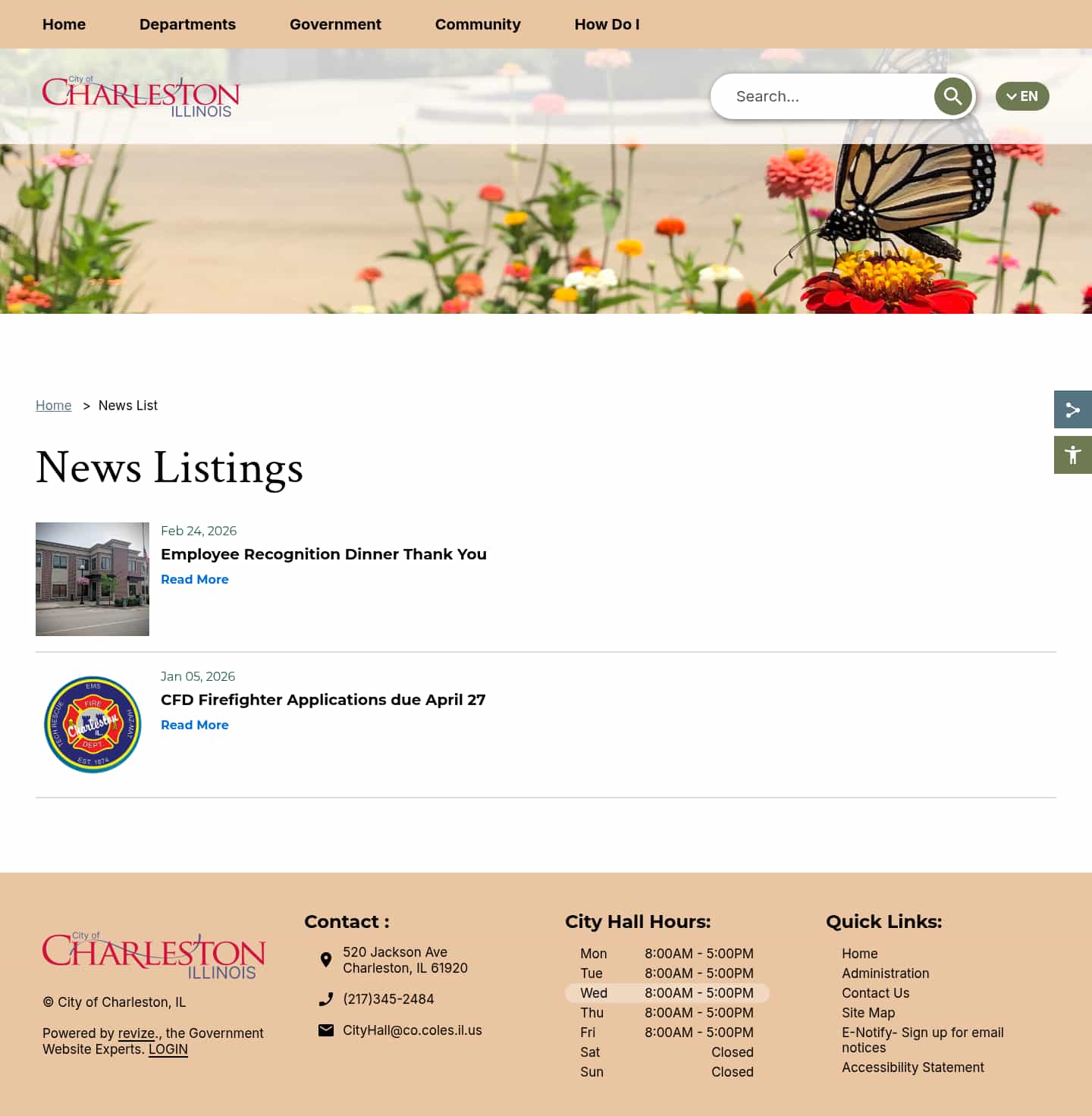Click the City of Charleston header logo
1092x1116 pixels.
click(141, 96)
